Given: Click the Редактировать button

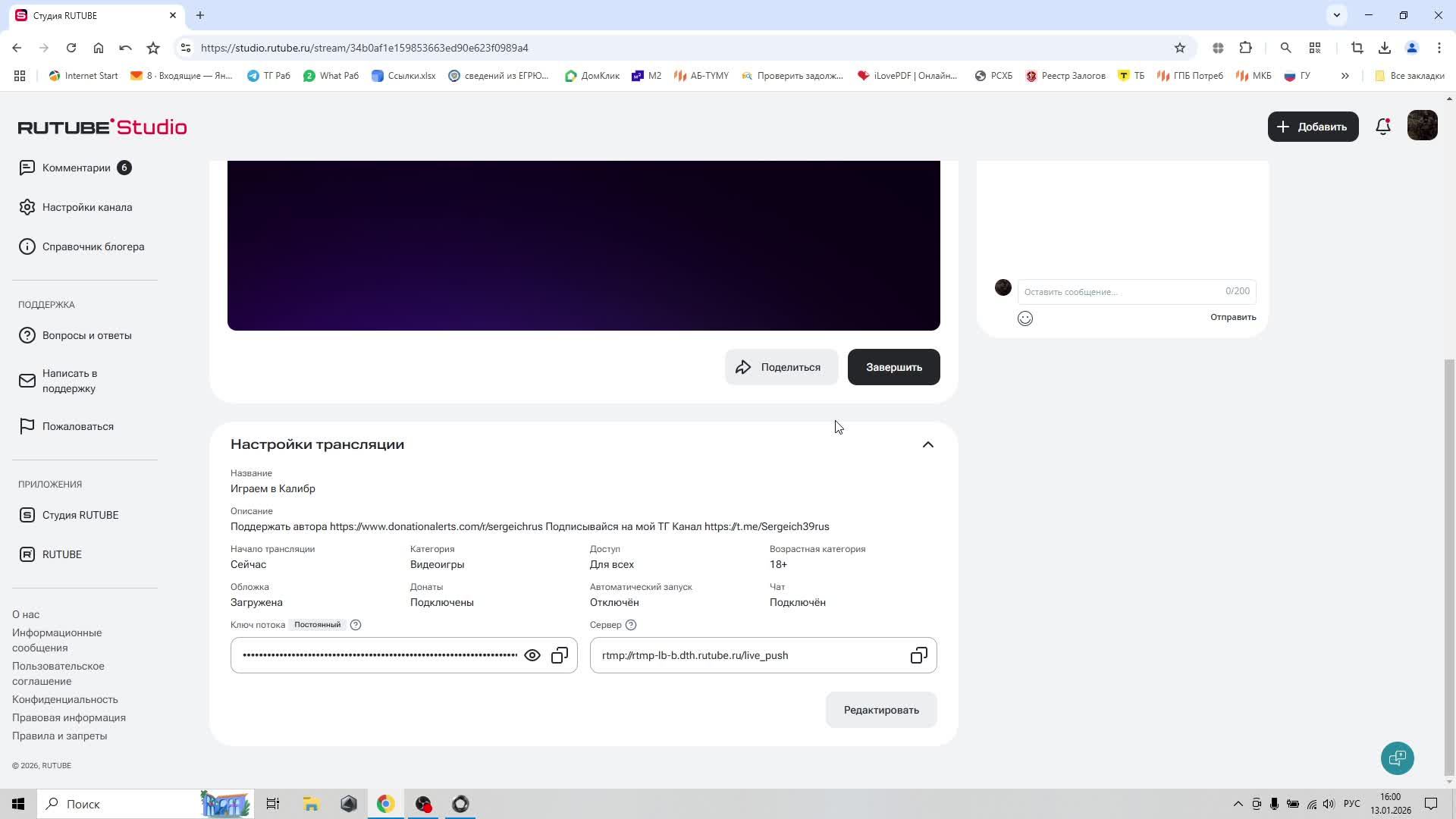Looking at the screenshot, I should coord(880,710).
